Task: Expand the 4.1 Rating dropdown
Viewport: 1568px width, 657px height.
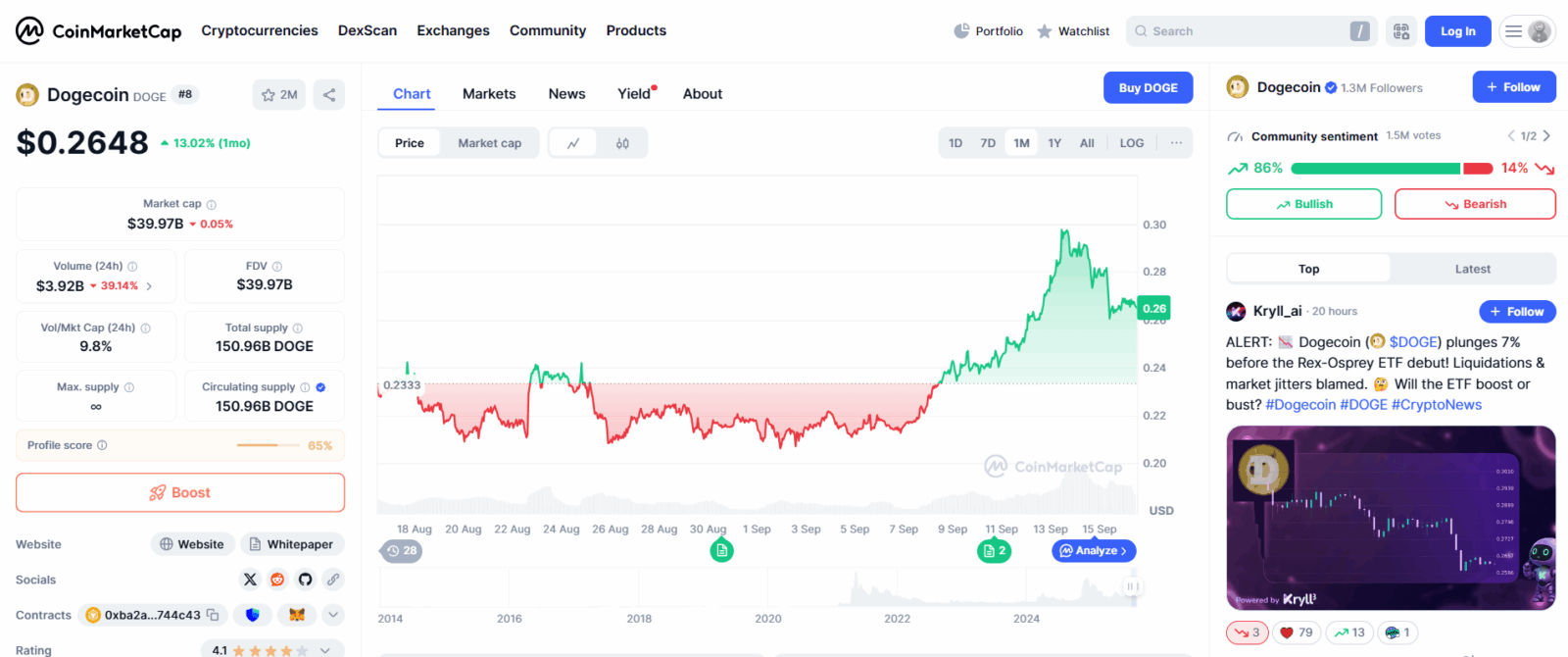Action: click(x=325, y=650)
